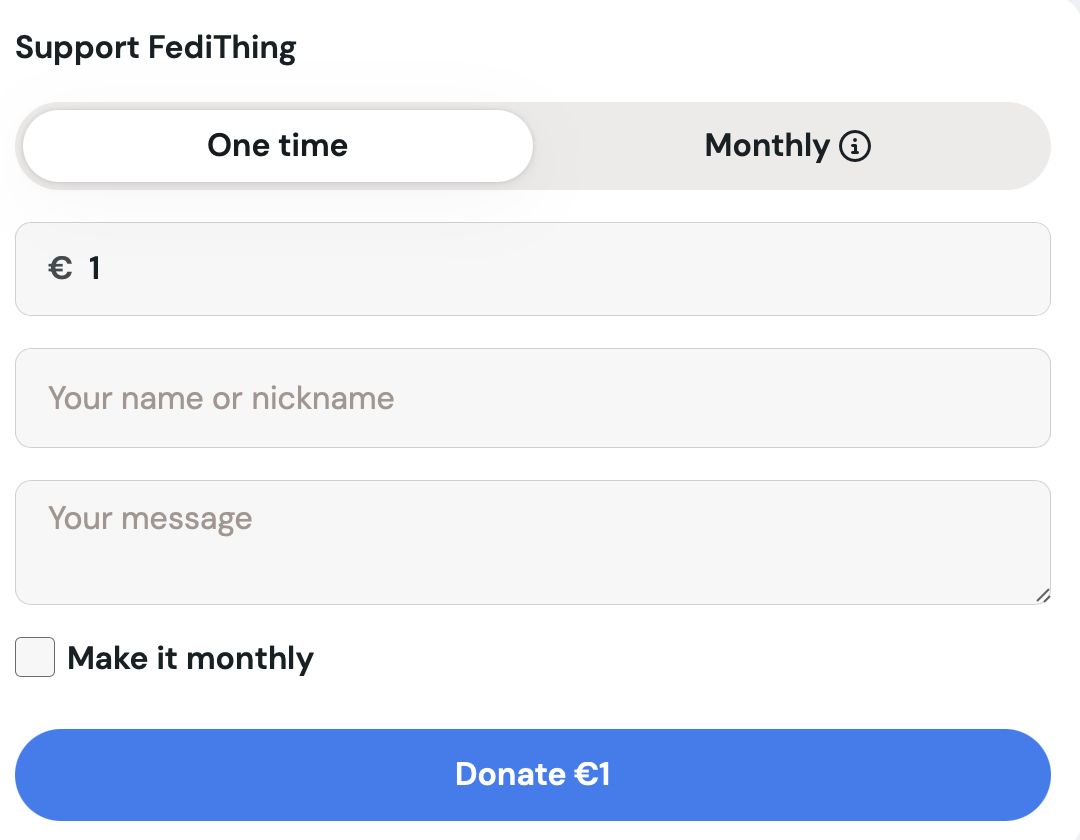Image resolution: width=1080 pixels, height=840 pixels.
Task: Select the One time tab
Action: click(x=277, y=146)
